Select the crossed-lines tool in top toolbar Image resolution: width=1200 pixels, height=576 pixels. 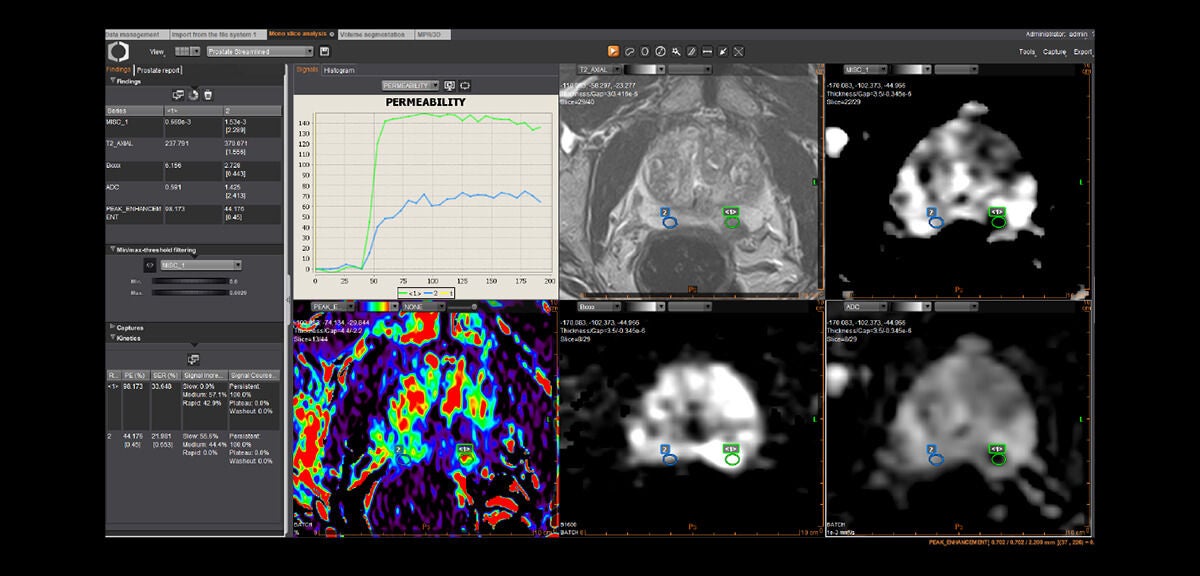coord(739,51)
